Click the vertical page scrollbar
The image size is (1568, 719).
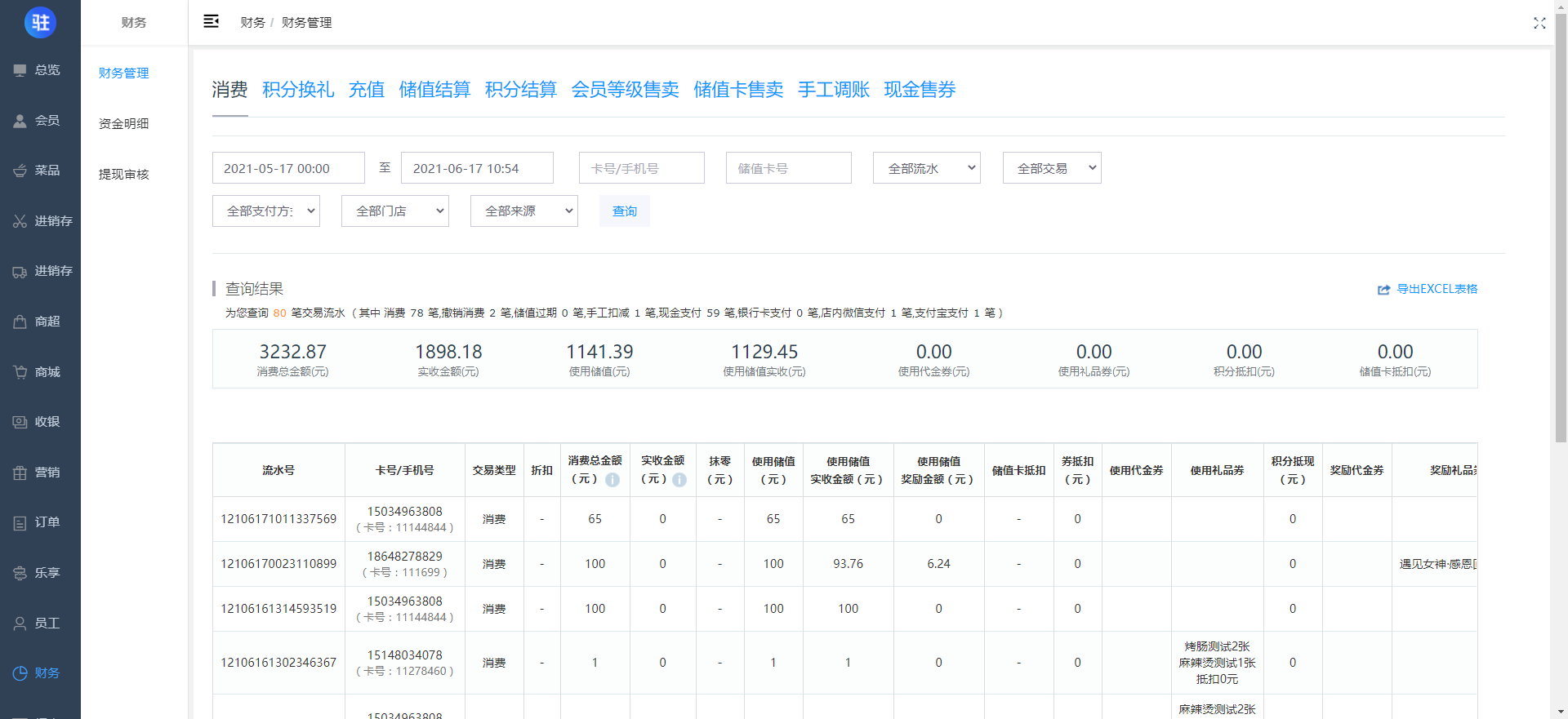[x=1561, y=229]
